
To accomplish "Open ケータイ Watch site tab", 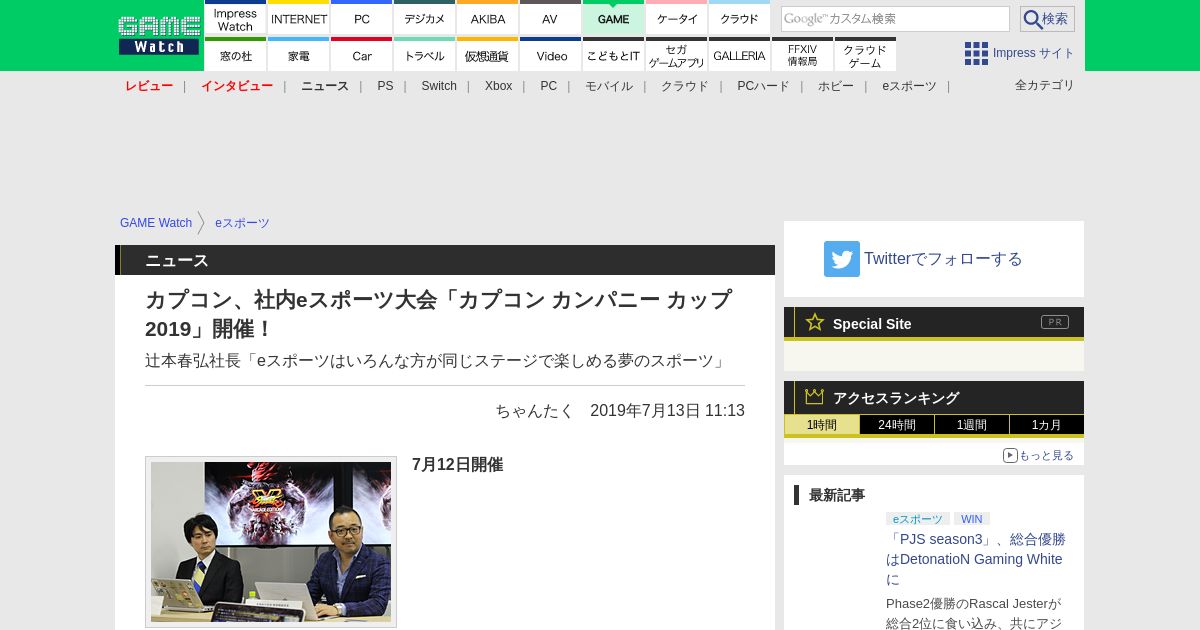I will click(676, 18).
